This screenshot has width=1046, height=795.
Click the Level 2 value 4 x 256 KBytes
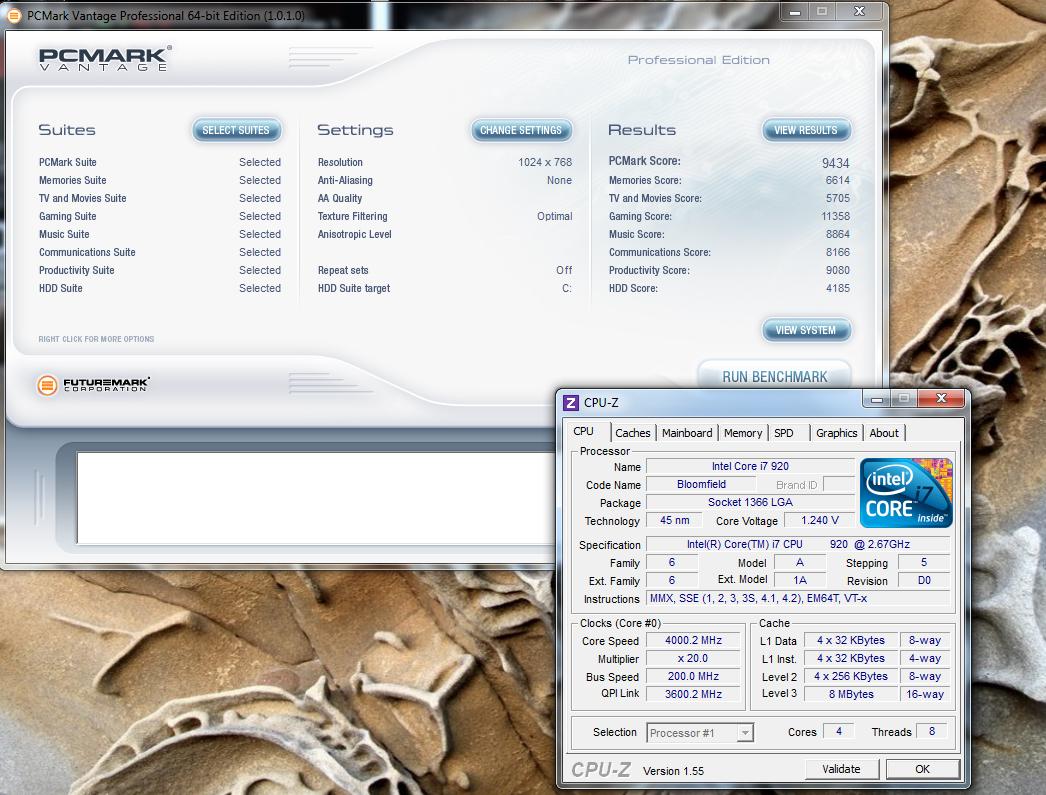pos(851,676)
